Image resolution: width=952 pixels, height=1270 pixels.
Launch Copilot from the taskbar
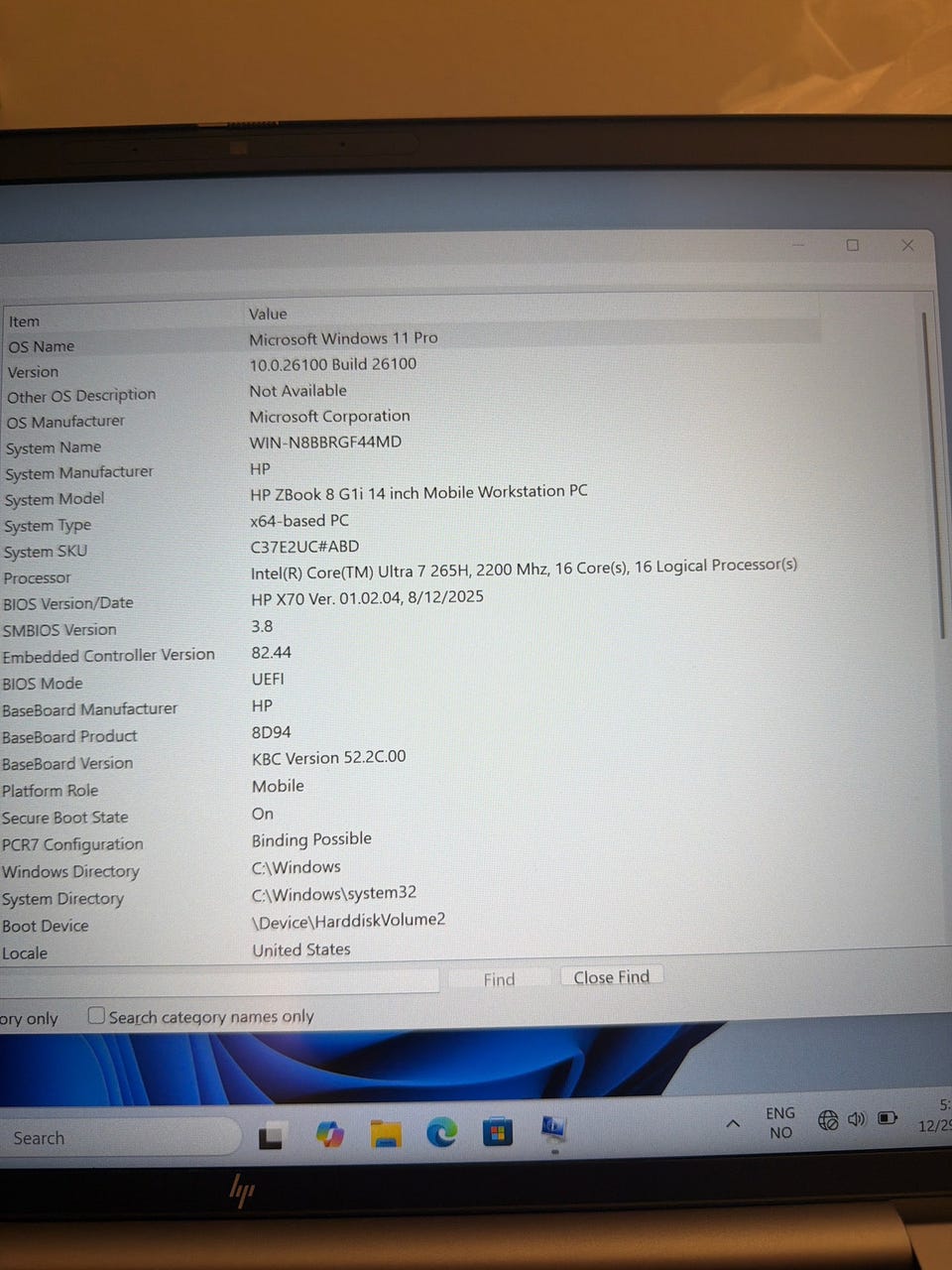[x=330, y=1133]
